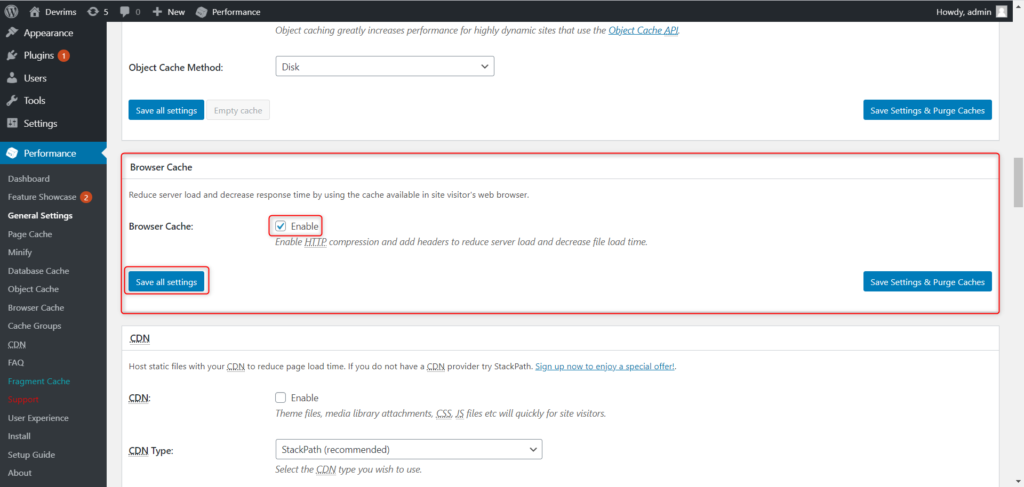
Task: Click the Tools wrench icon
Action: [12, 101]
